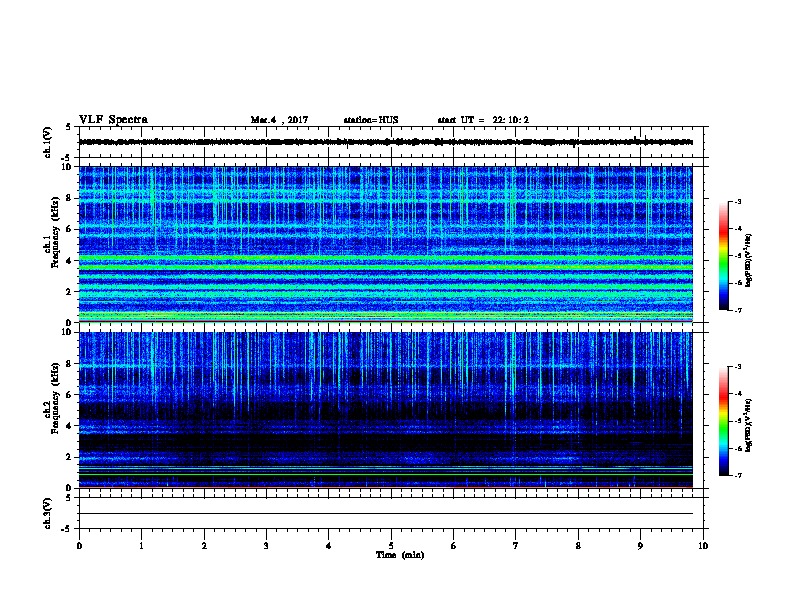
Task: Click the "8" kHz tick of ch.1 spectrogram
Action: [x=70, y=198]
